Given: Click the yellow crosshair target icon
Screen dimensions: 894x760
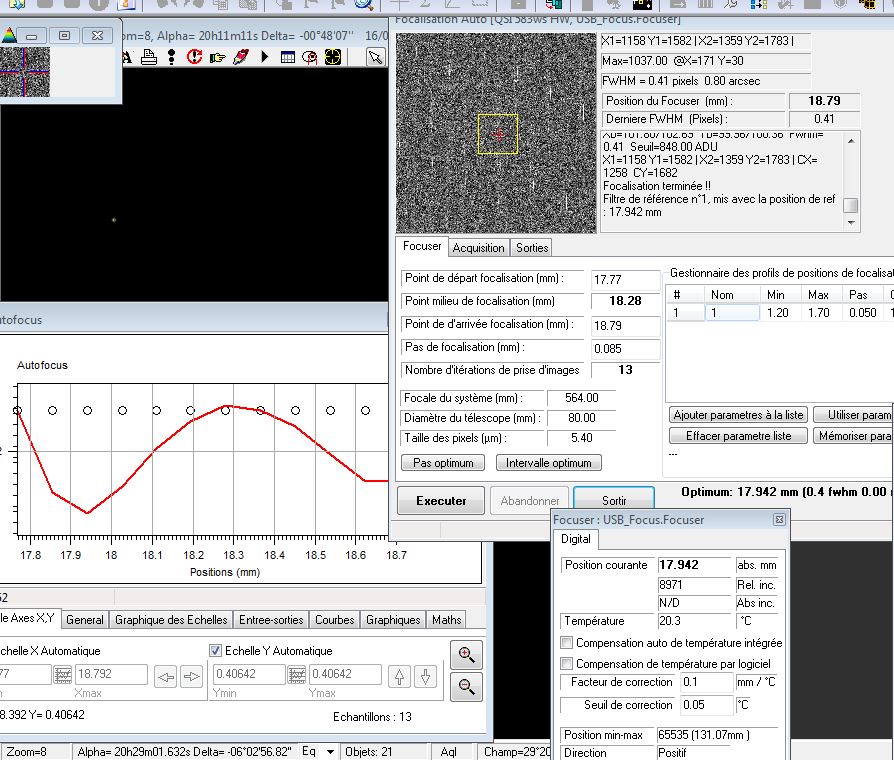Looking at the screenshot, I should (332, 57).
